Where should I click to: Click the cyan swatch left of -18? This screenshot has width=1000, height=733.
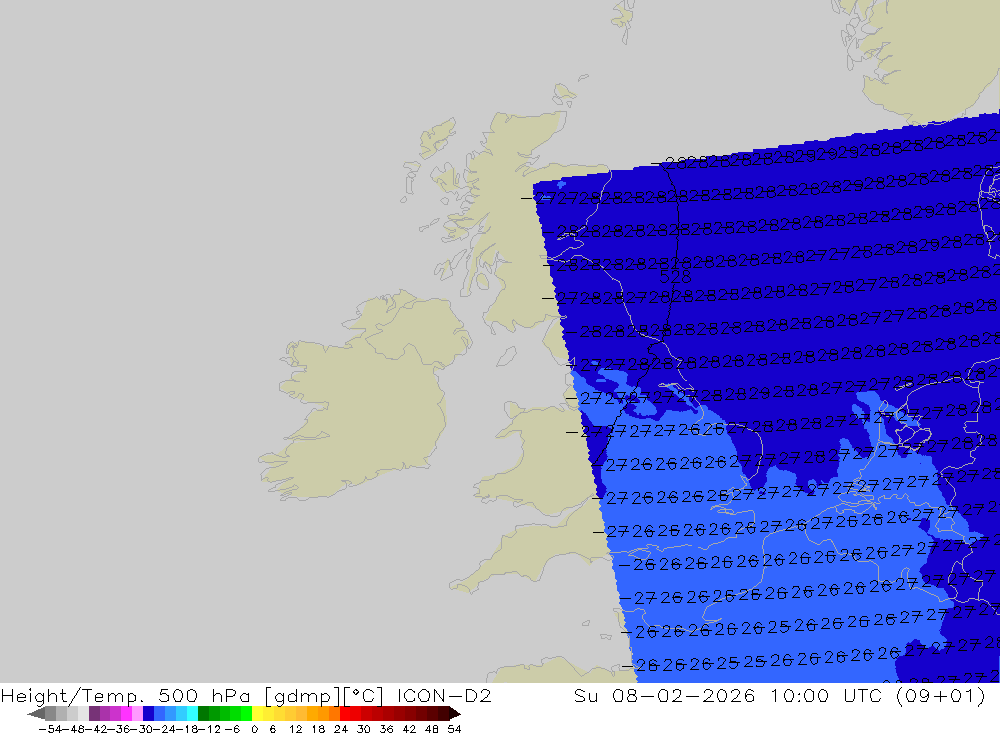[x=192, y=713]
